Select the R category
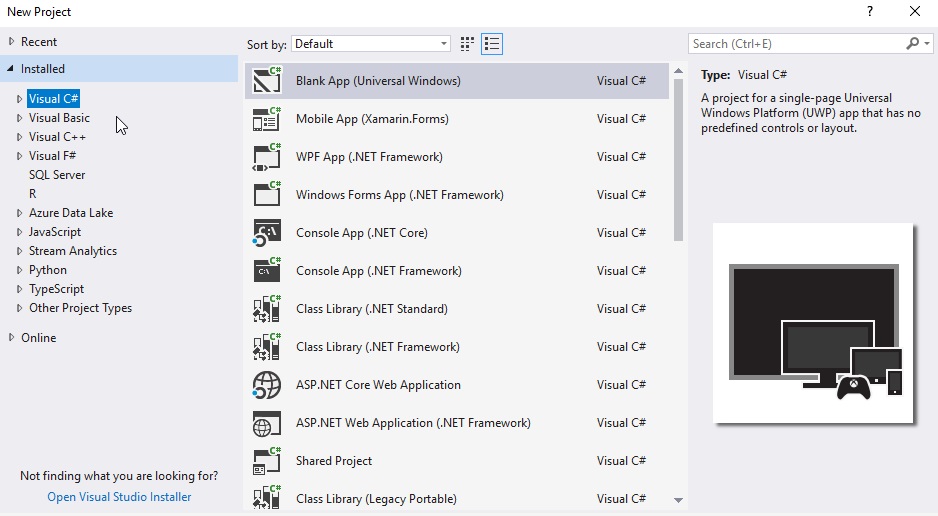 pos(32,194)
